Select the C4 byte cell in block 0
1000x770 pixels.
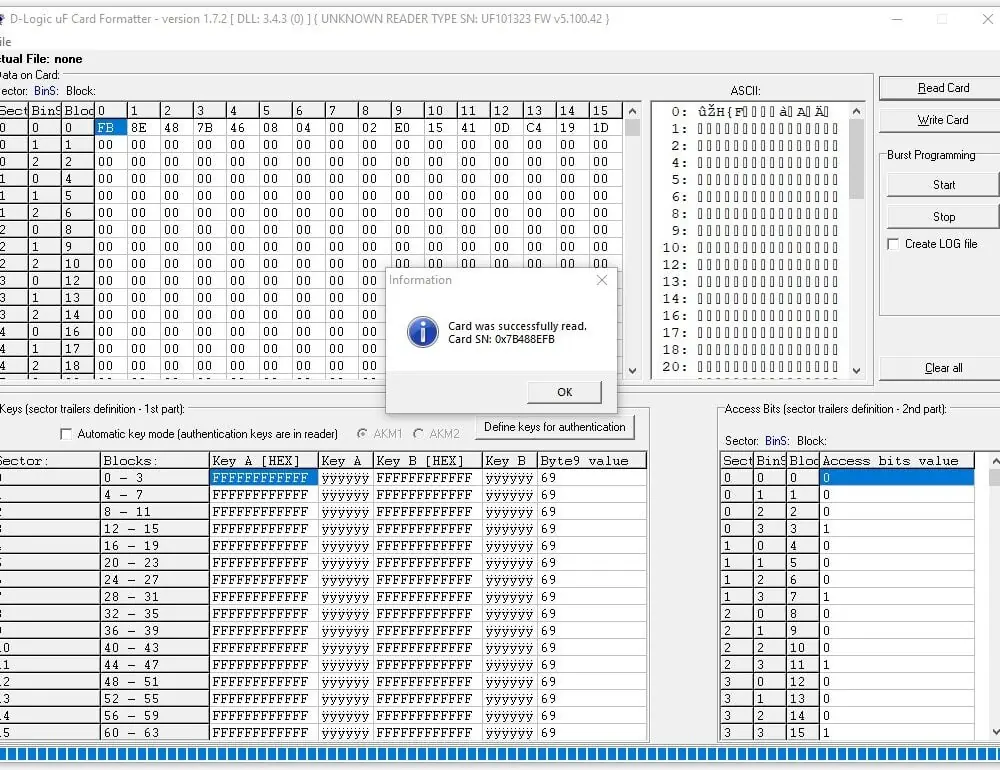coord(540,128)
